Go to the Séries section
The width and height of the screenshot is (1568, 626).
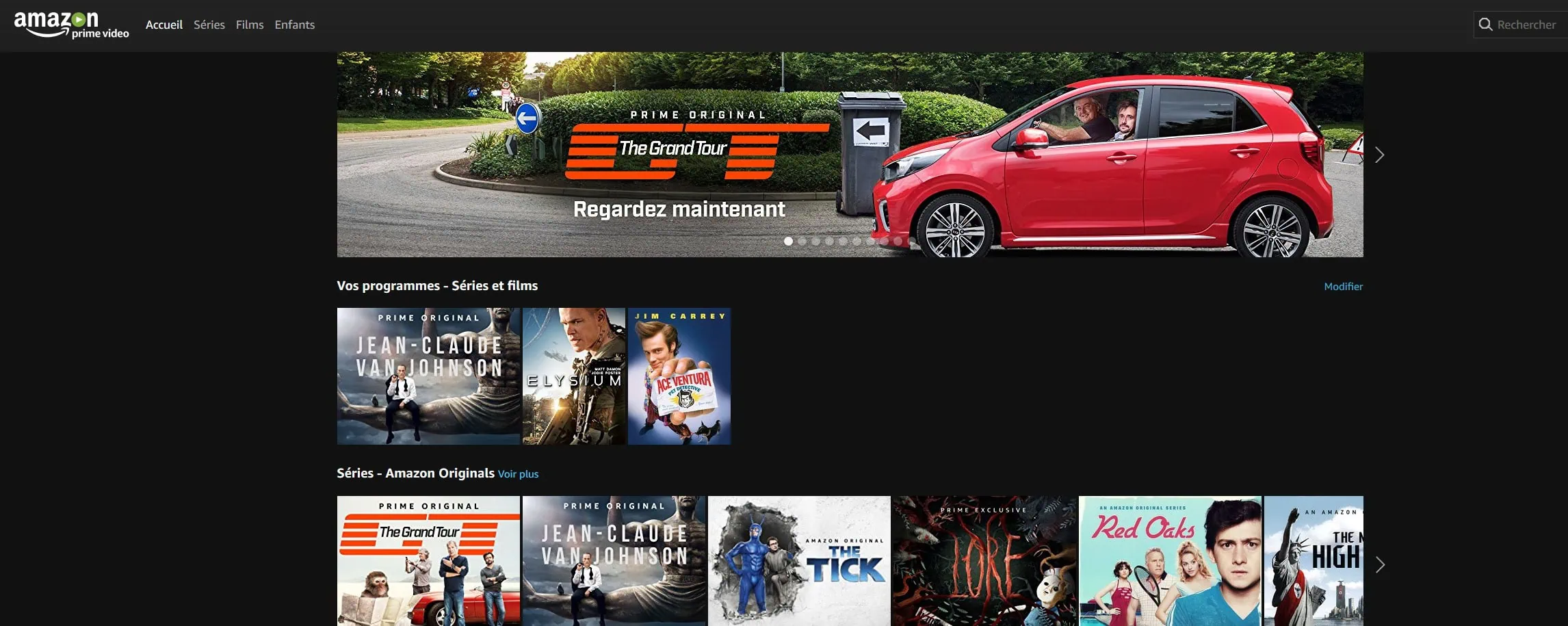coord(209,25)
